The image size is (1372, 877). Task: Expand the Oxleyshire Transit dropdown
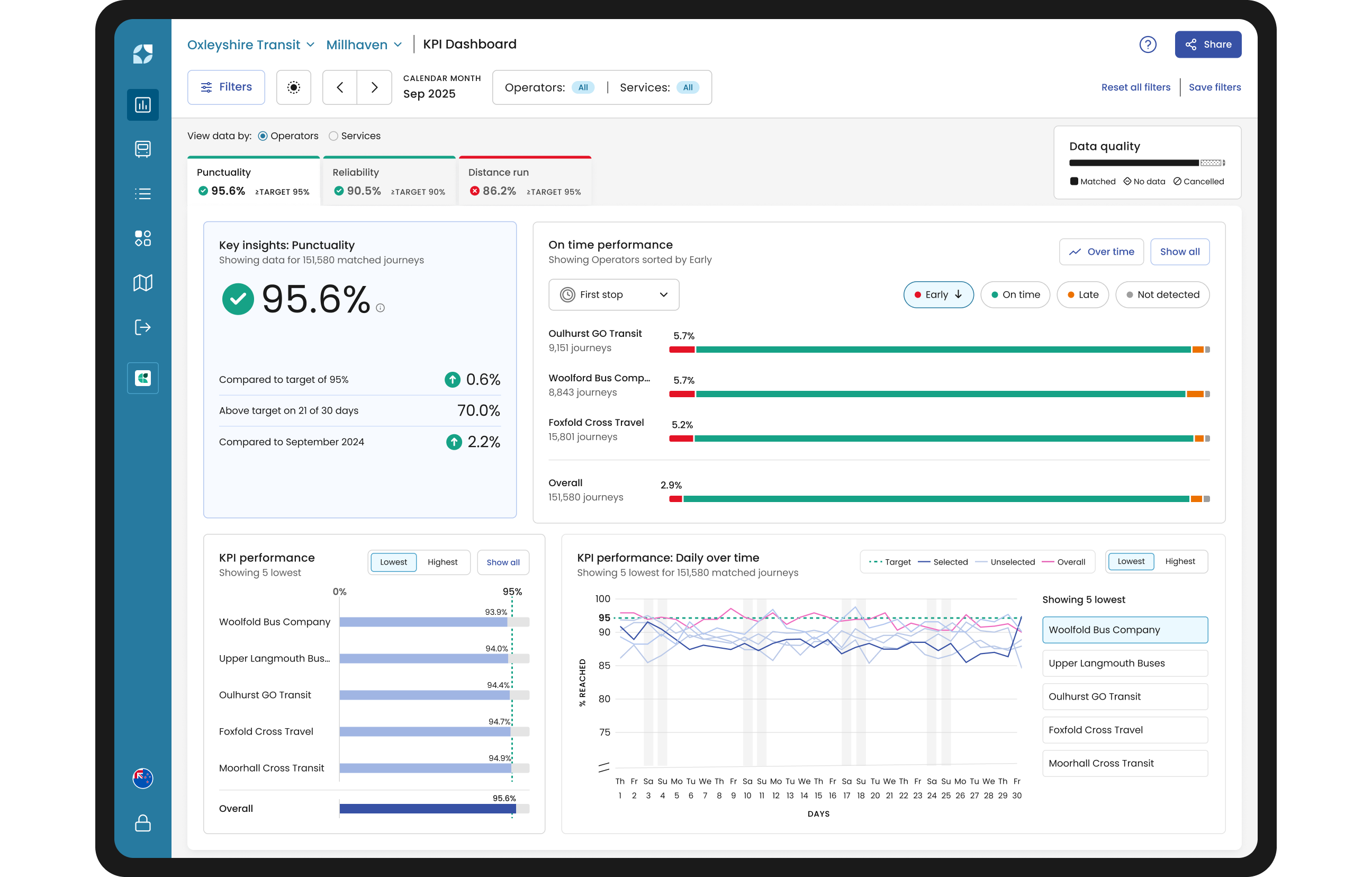click(x=251, y=44)
